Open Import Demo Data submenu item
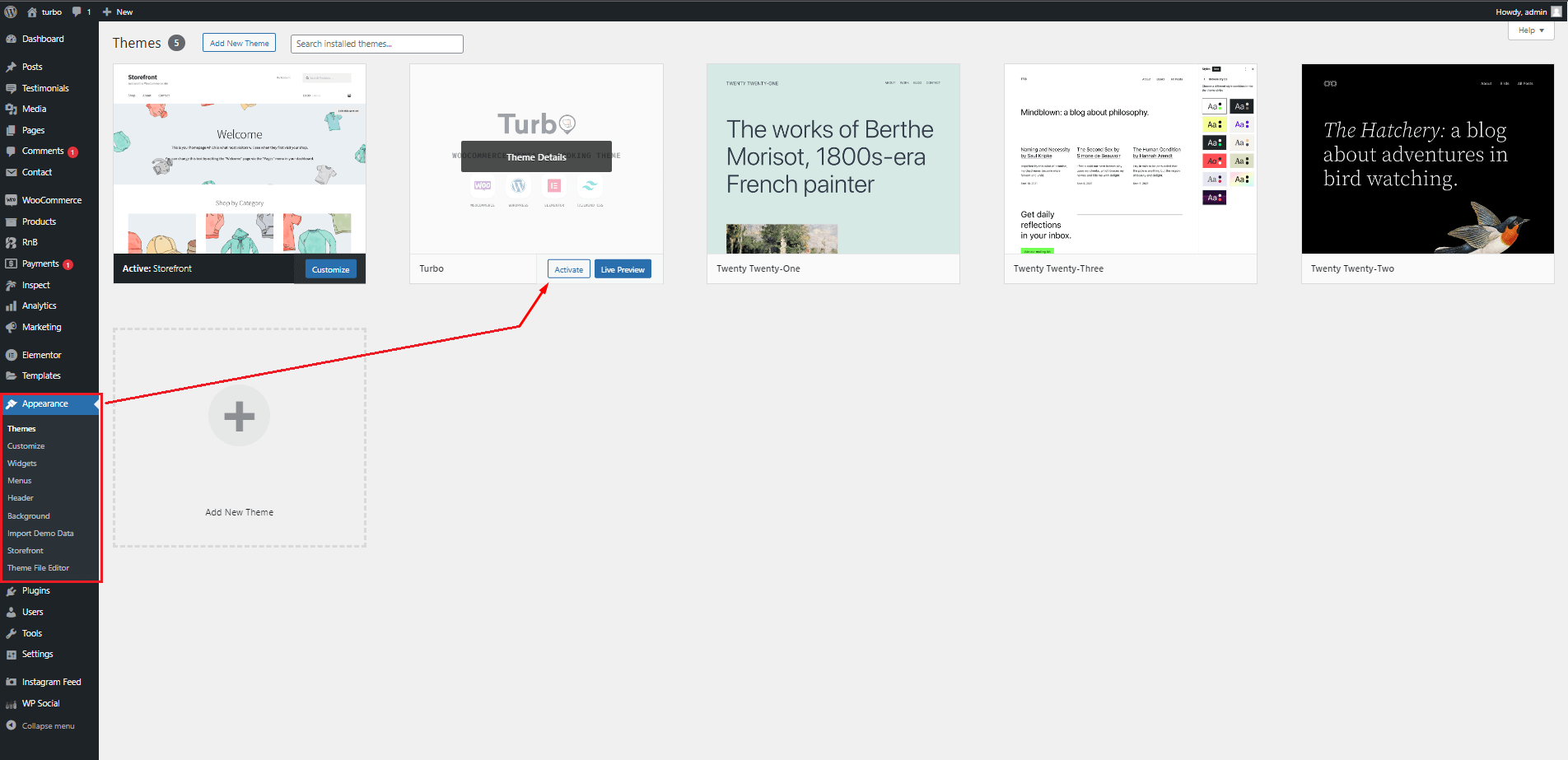1568x760 pixels. pos(40,534)
